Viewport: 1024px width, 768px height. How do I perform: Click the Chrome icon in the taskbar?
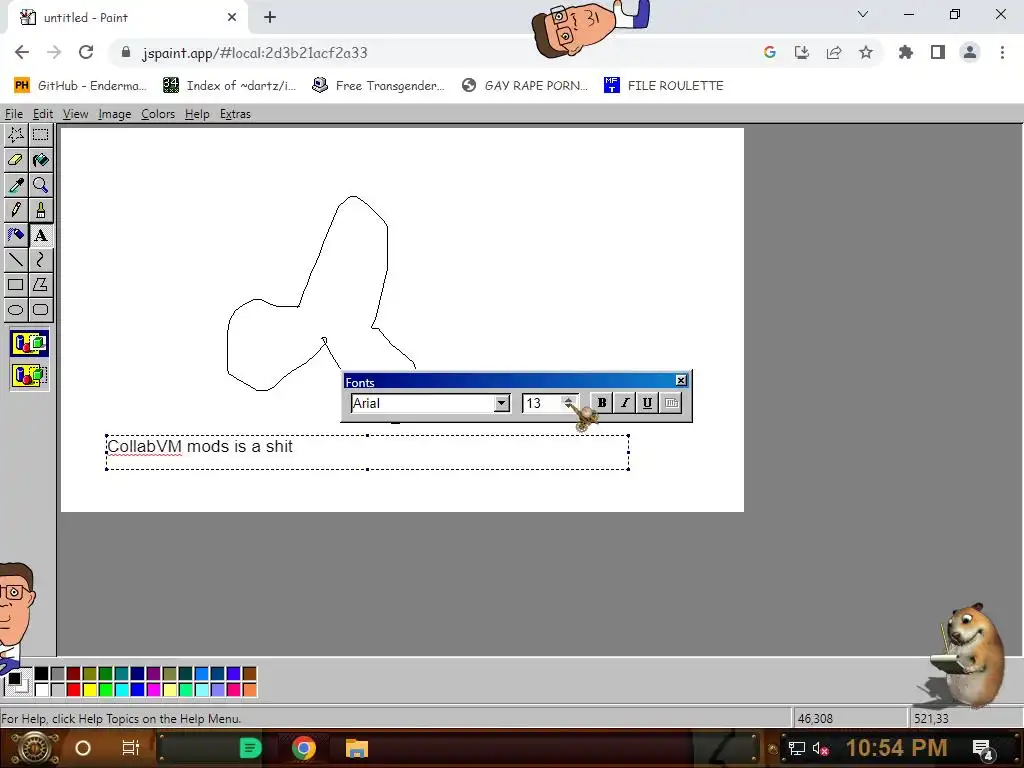pos(304,748)
